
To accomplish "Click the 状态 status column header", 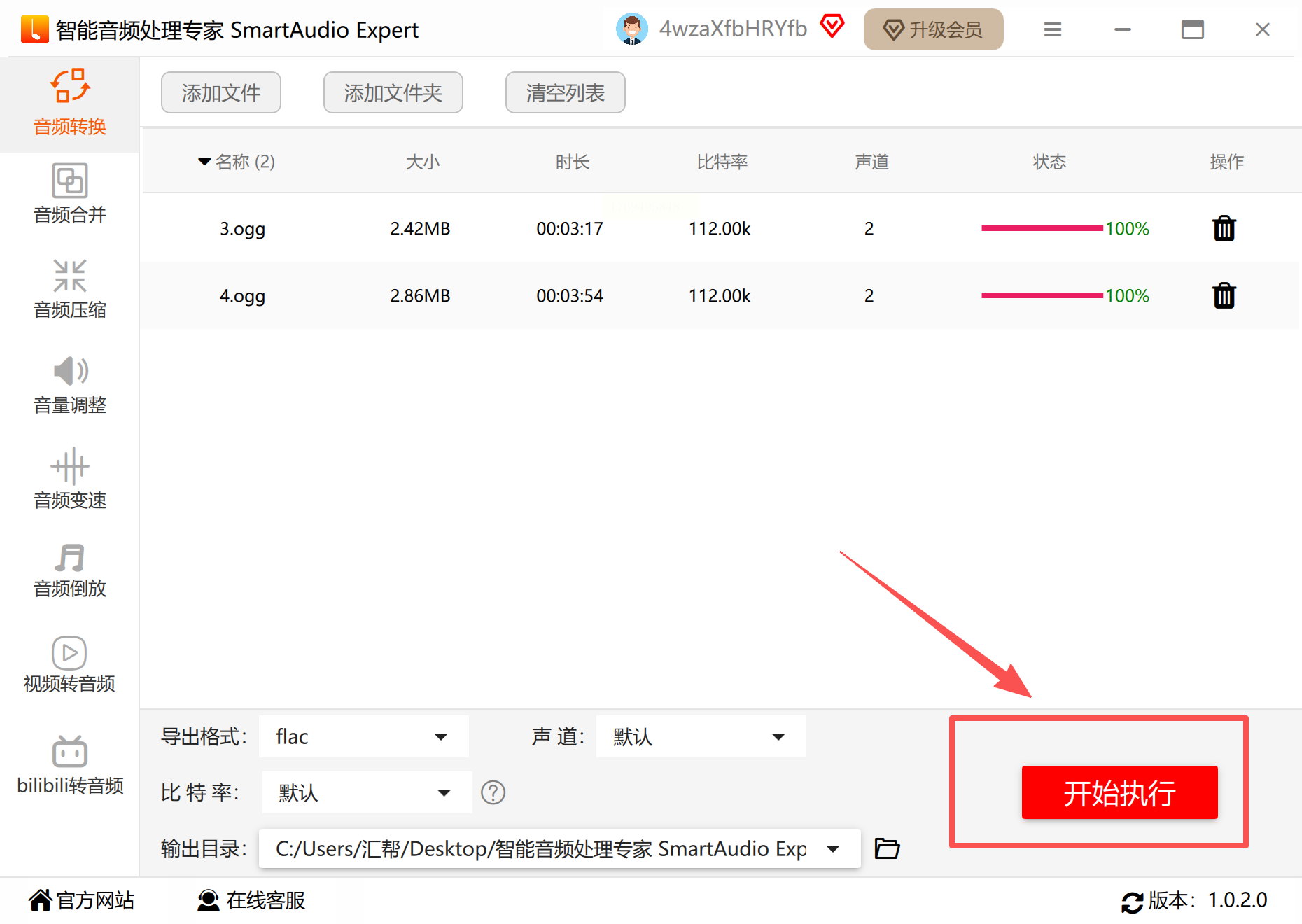I will [x=1049, y=162].
